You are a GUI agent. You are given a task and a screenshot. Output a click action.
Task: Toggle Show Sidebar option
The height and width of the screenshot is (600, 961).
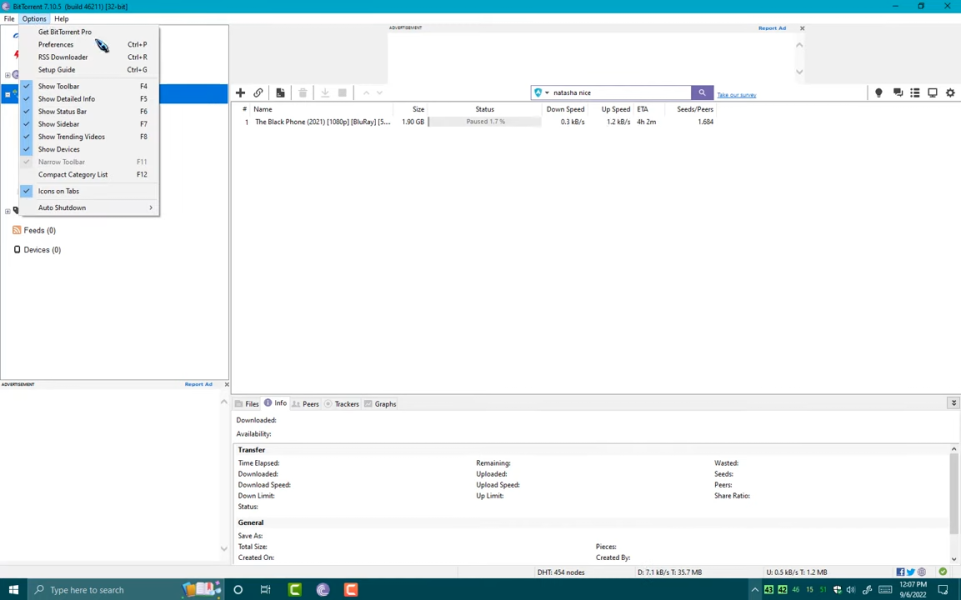[89, 124]
